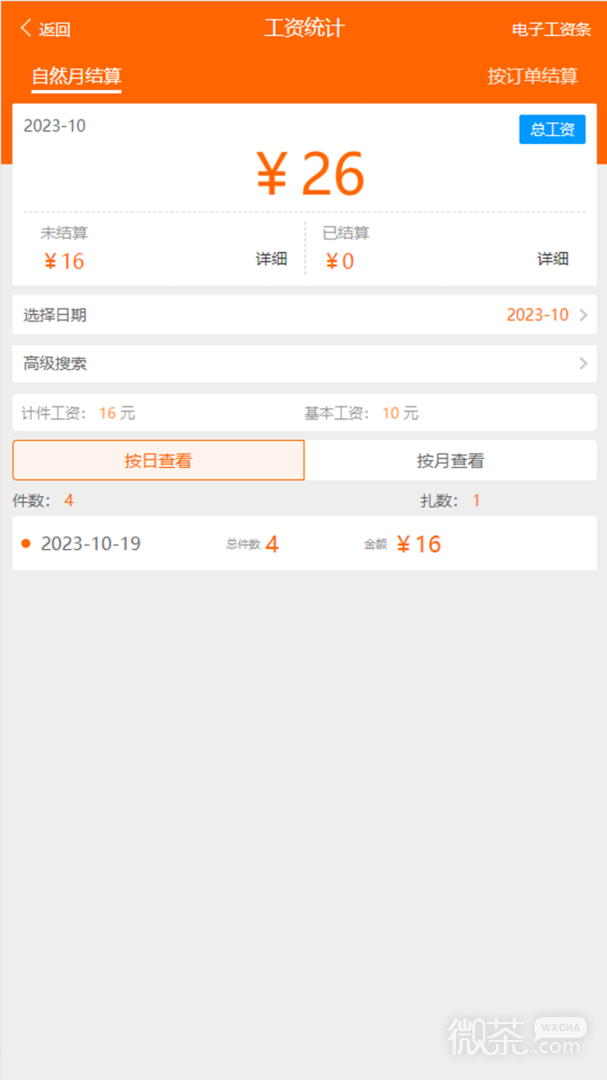Select the 按月查看 toggle
The height and width of the screenshot is (1080, 607).
click(451, 460)
